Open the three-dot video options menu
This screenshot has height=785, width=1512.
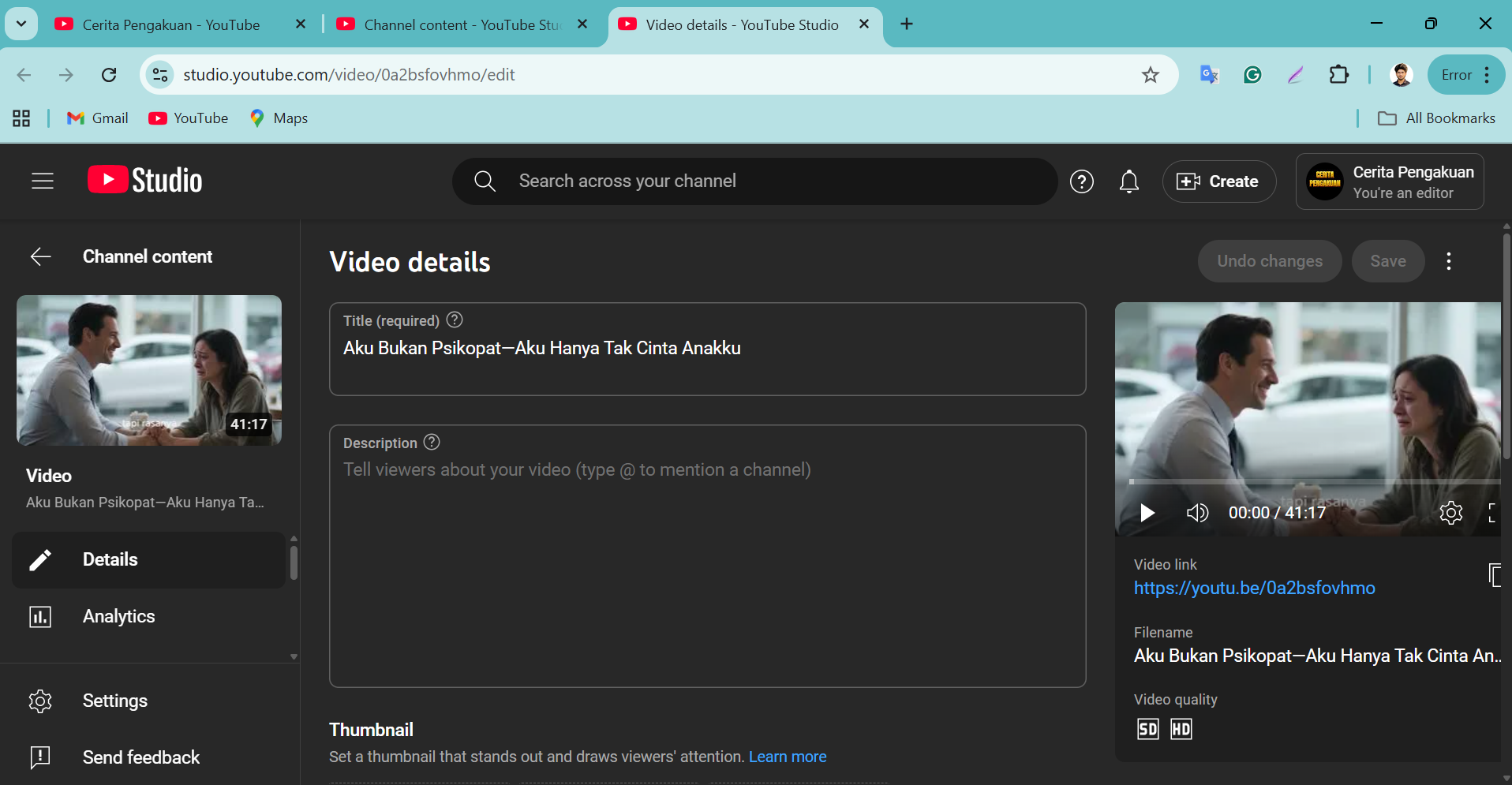(x=1449, y=260)
